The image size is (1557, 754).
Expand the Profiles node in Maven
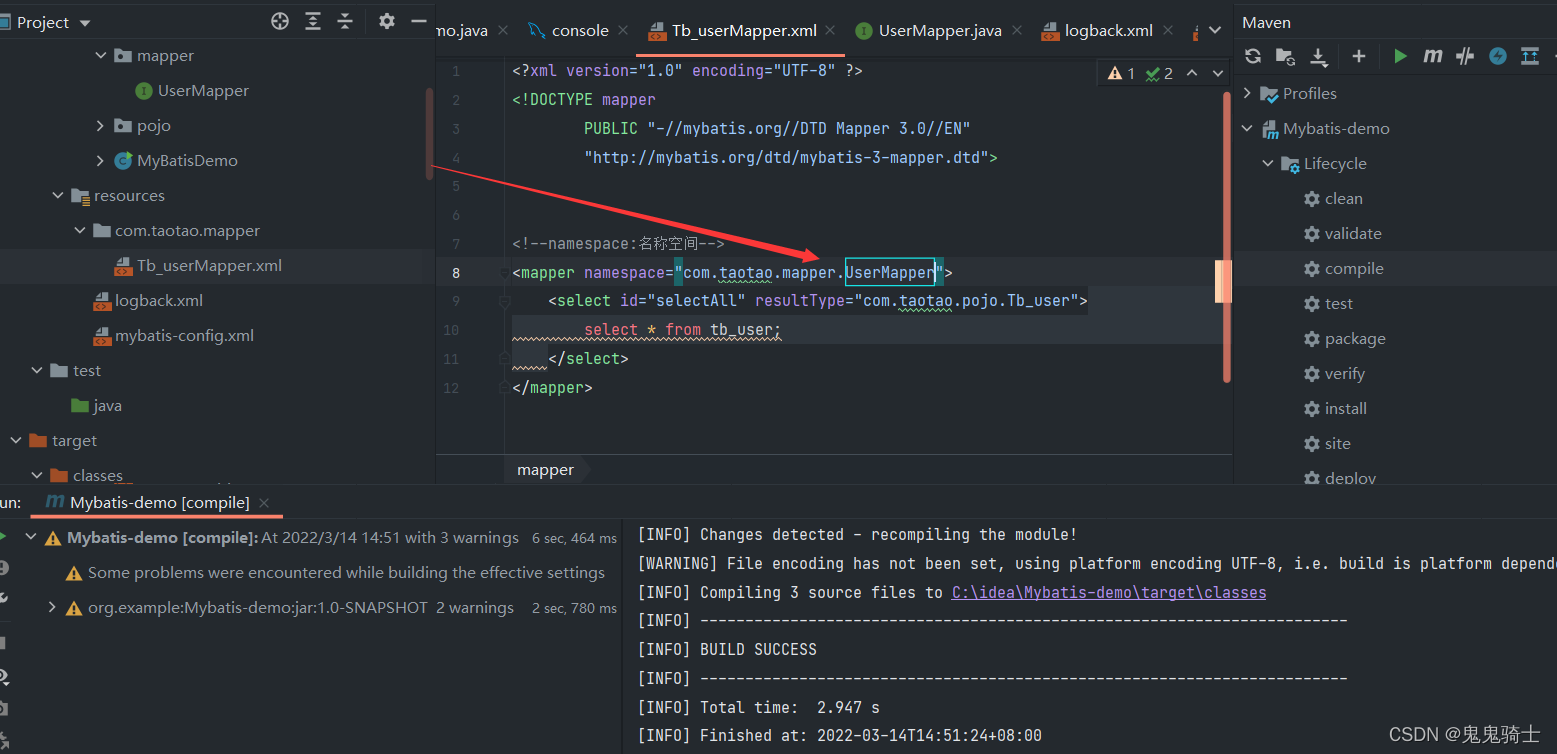pyautogui.click(x=1247, y=93)
